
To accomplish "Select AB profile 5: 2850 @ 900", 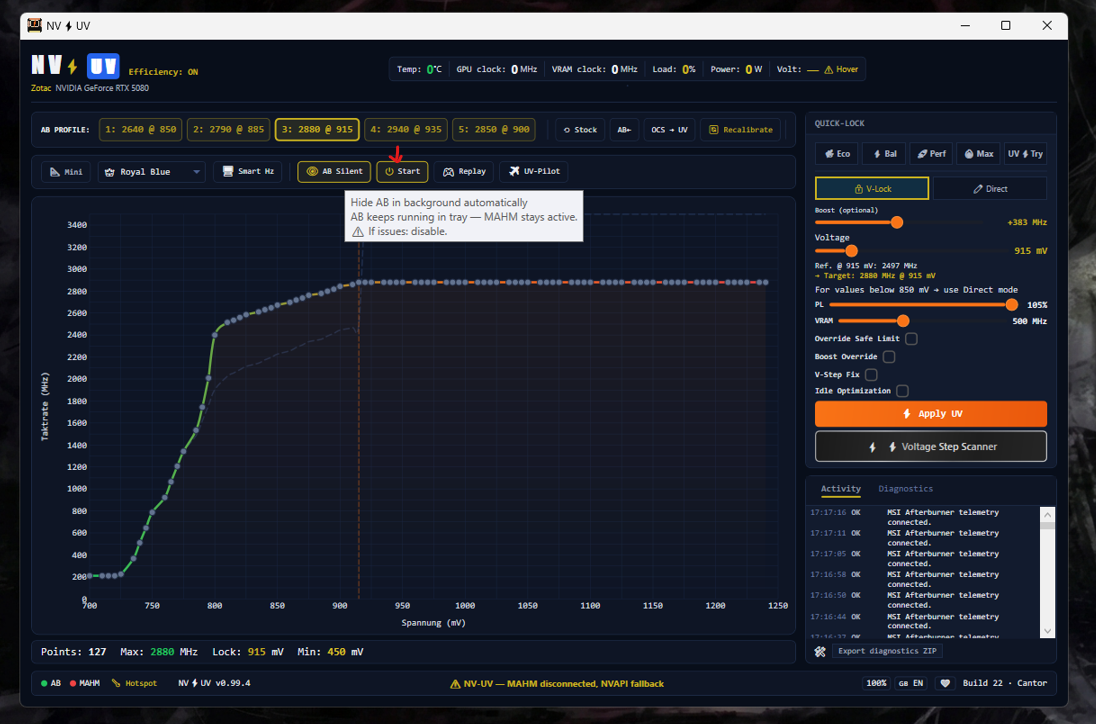I will point(493,129).
